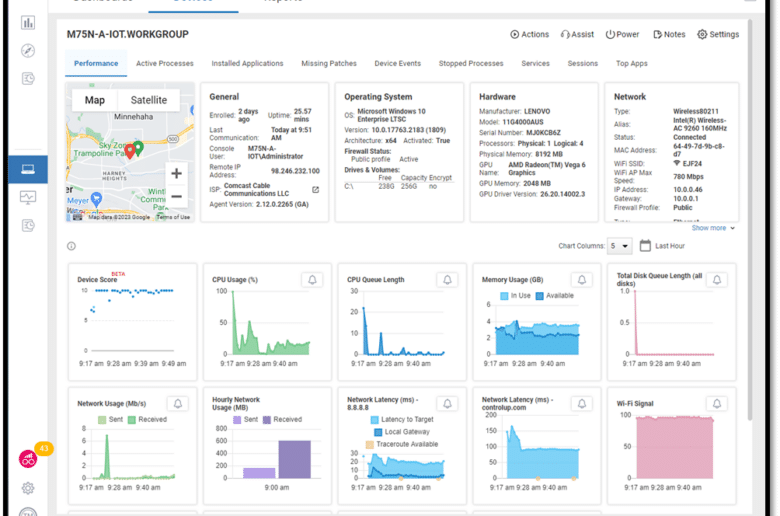Click the red location pin on map
Viewport: 780px width, 516px height.
coord(130,151)
